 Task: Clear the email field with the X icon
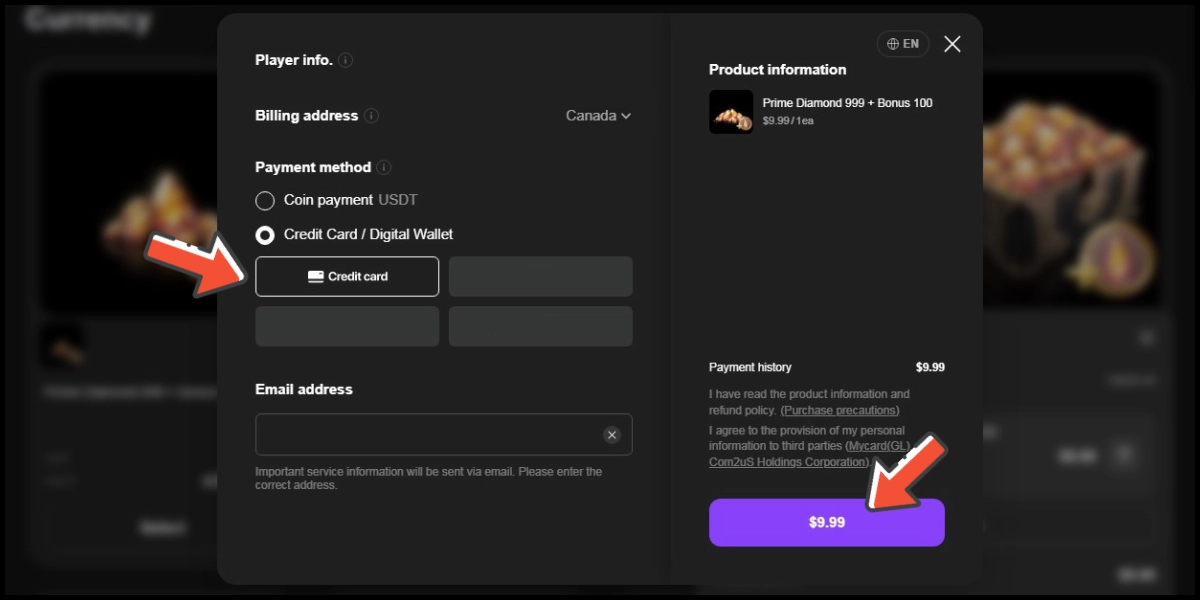pos(612,435)
